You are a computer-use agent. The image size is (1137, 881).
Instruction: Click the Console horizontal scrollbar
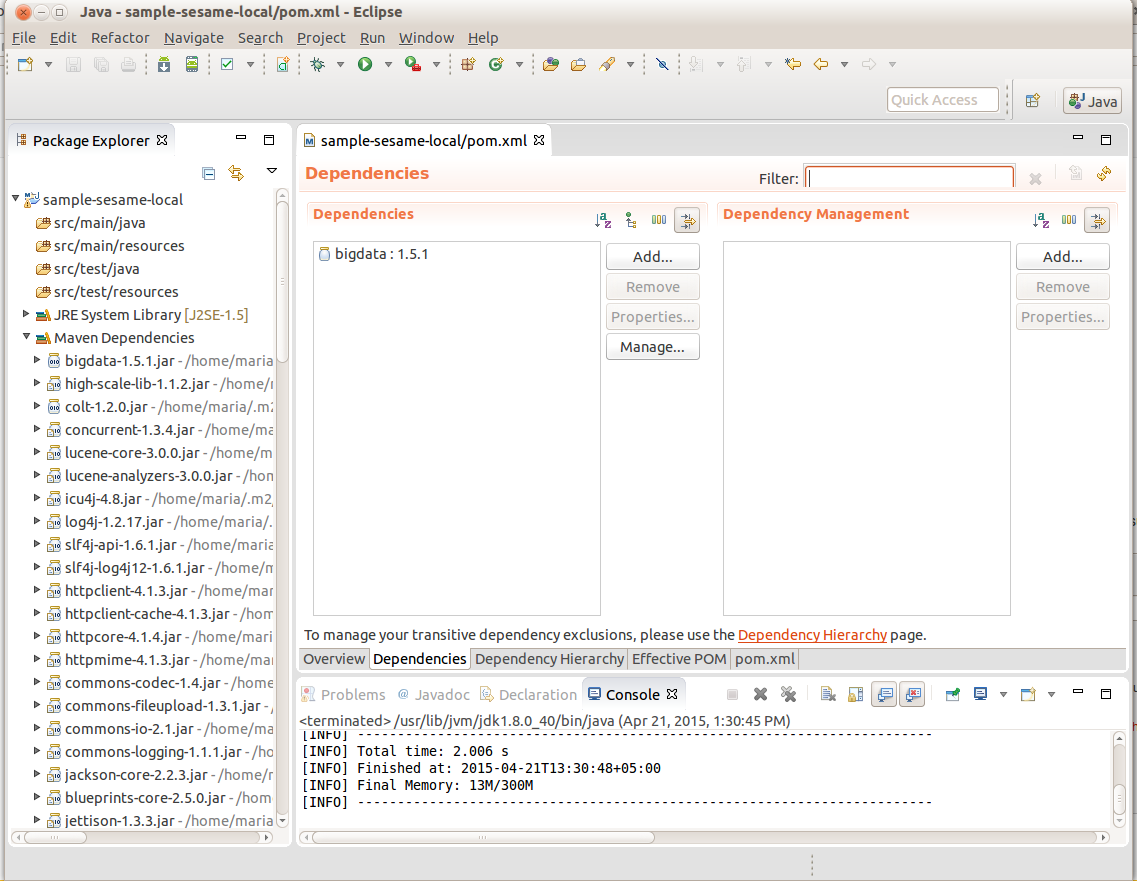pos(482,837)
